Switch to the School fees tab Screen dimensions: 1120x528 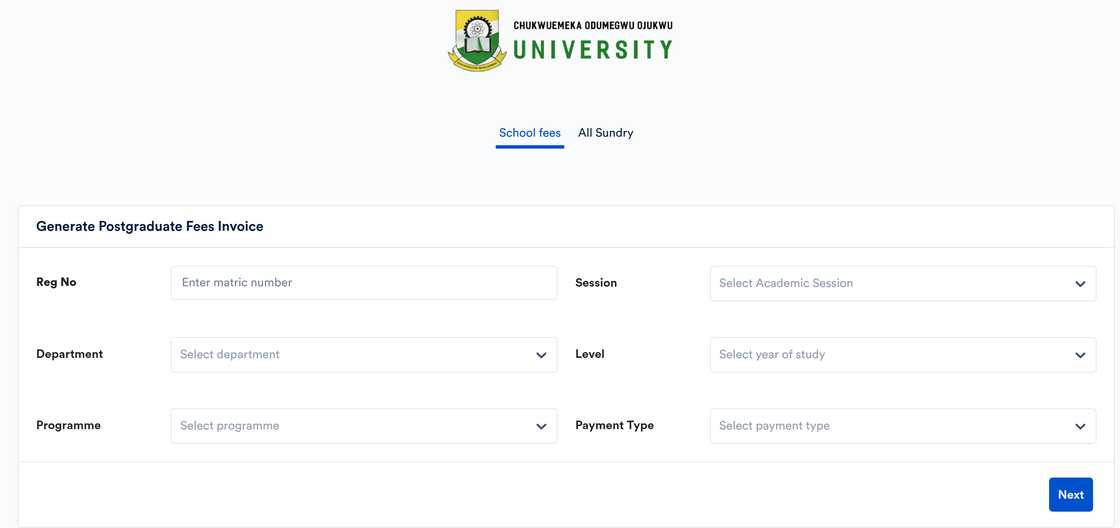tap(530, 133)
